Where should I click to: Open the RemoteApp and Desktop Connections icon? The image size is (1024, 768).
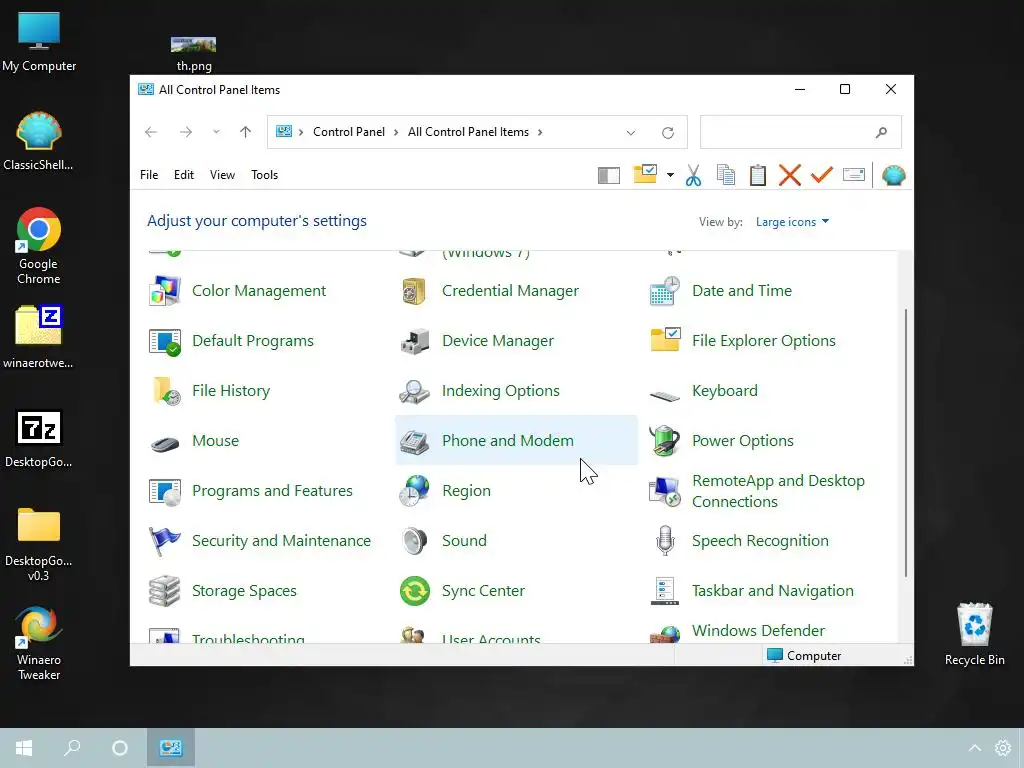[665, 491]
